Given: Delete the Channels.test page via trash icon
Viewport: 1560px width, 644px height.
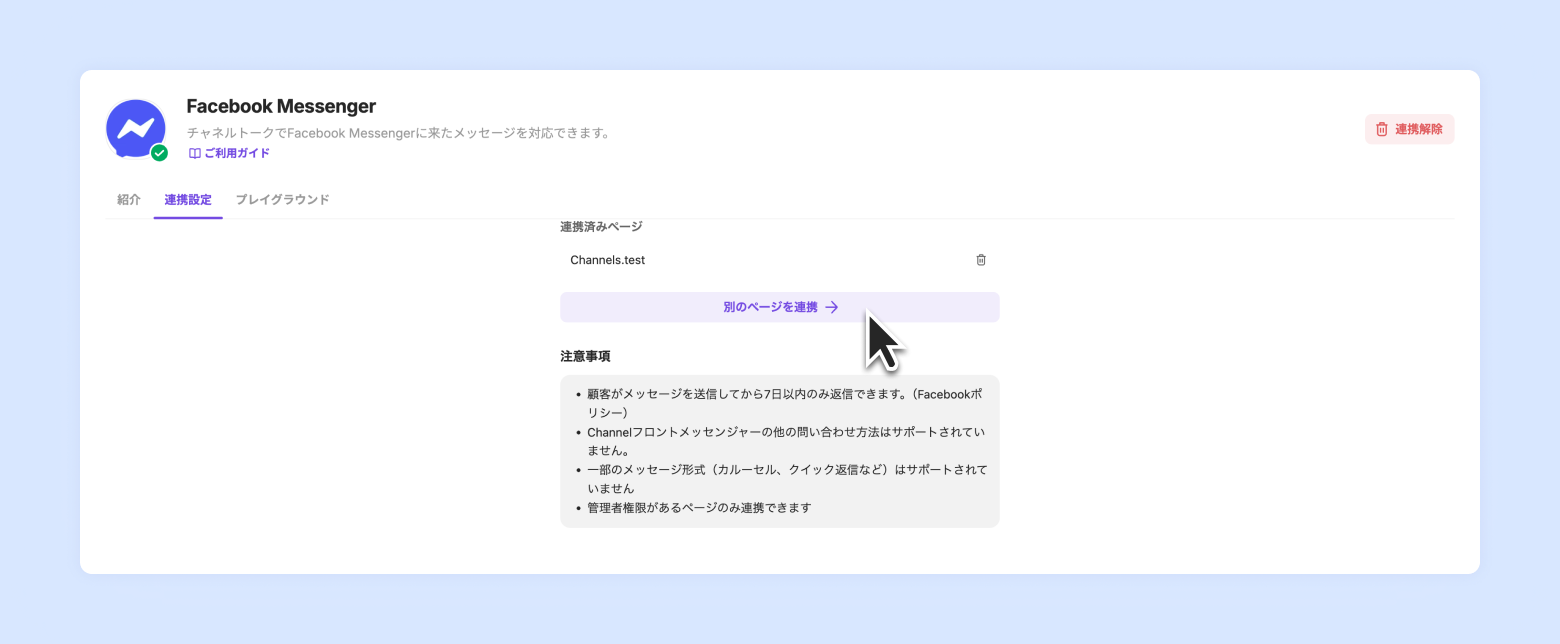Looking at the screenshot, I should coord(981,260).
